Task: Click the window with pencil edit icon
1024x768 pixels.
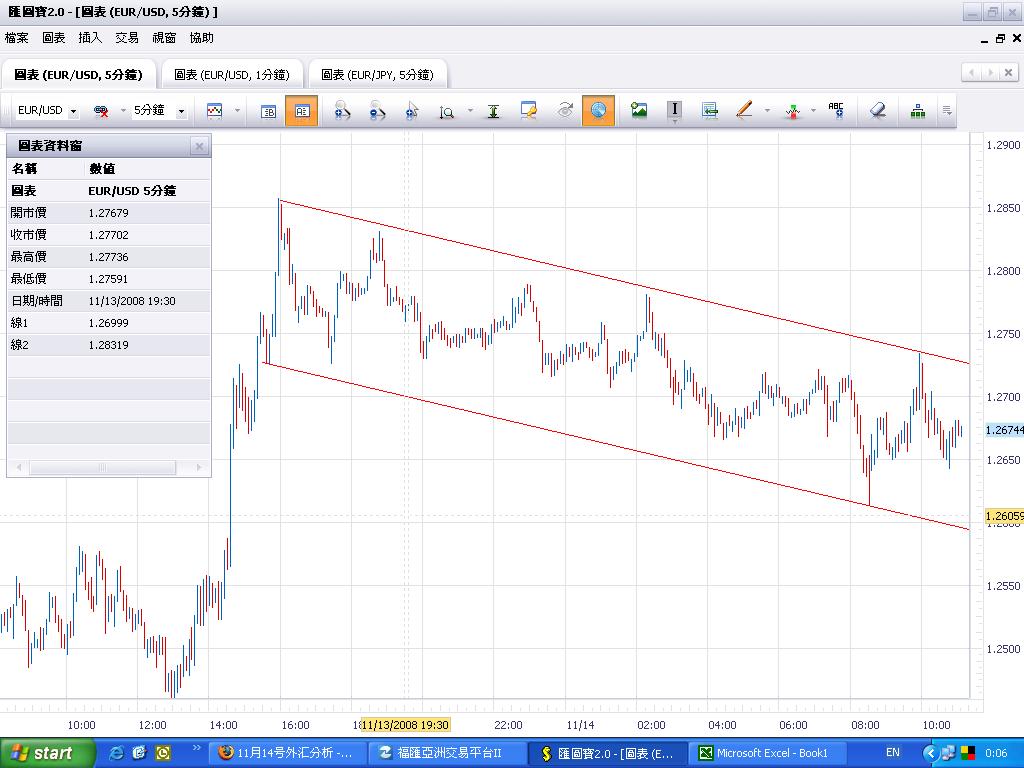Action: coord(528,111)
